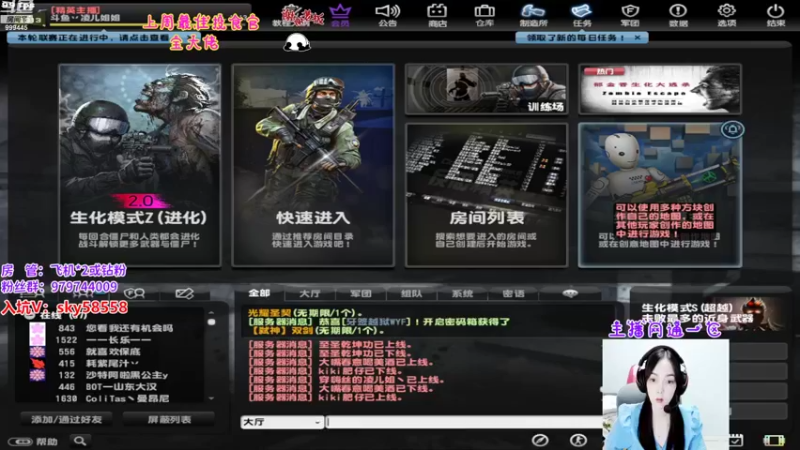Viewport: 800px width, 450px height.
Task: Open the edit/note tab icon in friends panel
Action: [x=185, y=293]
